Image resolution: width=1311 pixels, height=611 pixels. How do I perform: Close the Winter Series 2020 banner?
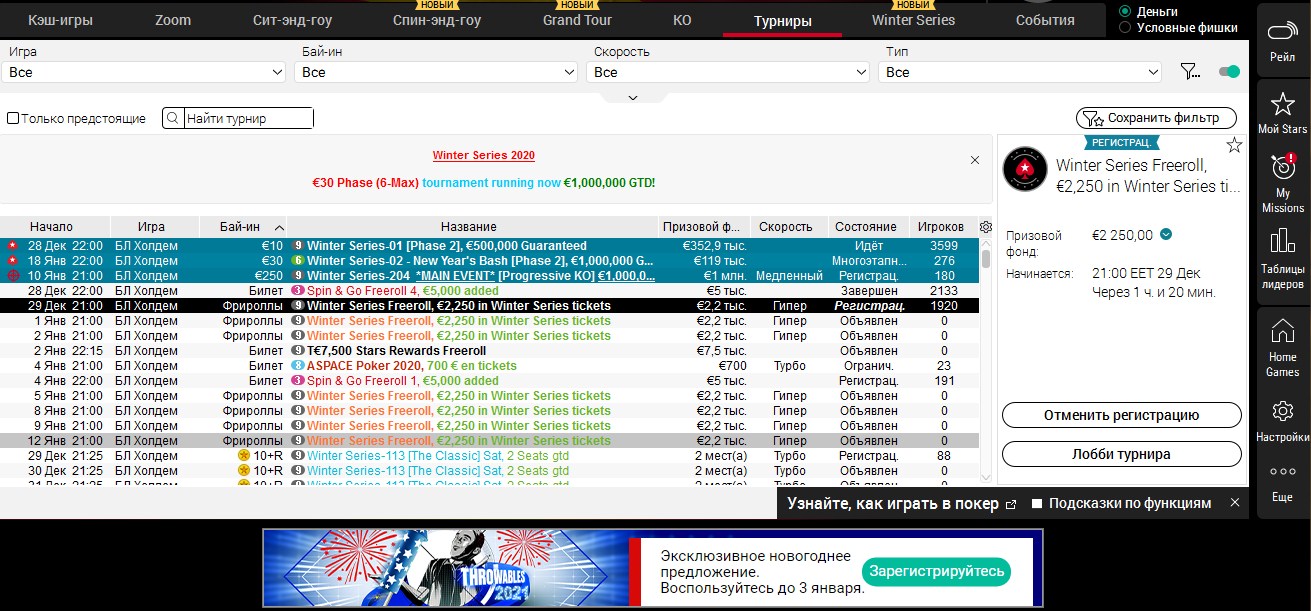click(975, 160)
